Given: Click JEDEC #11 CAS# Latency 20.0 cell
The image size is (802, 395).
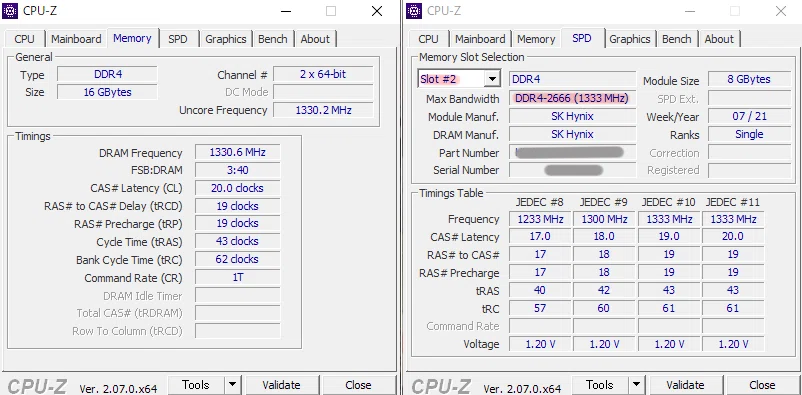Looking at the screenshot, I should tap(733, 236).
